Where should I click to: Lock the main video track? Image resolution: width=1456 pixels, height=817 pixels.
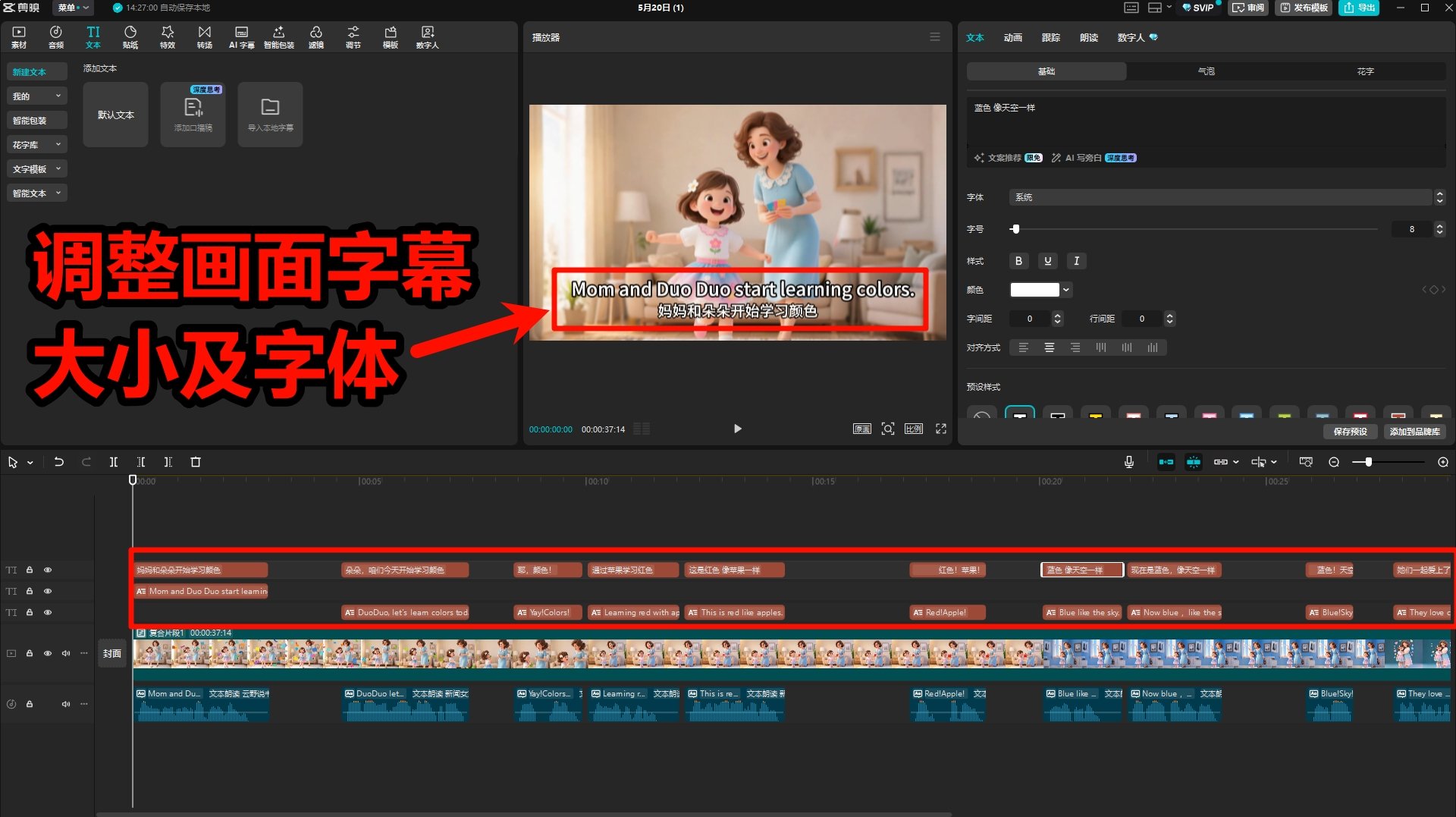(x=29, y=653)
